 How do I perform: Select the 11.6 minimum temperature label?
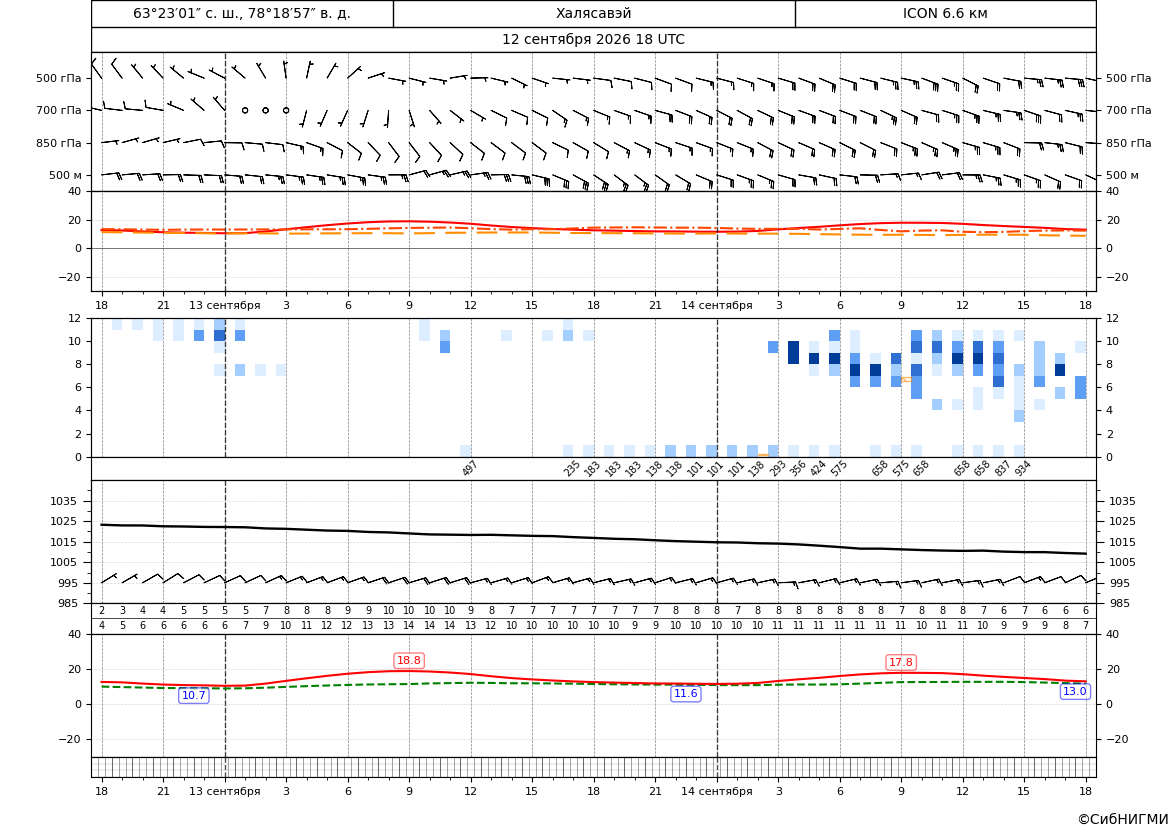click(686, 694)
